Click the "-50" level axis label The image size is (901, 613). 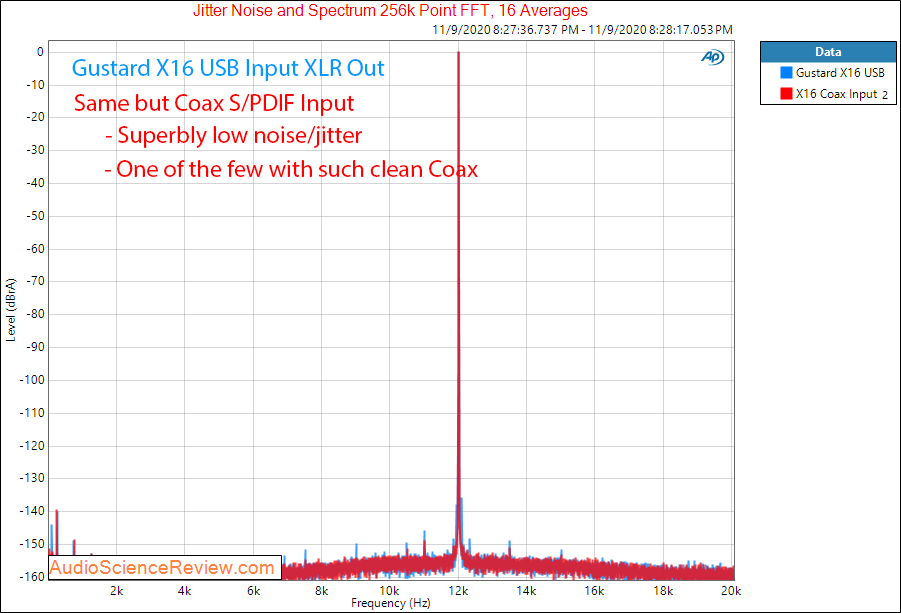36,216
